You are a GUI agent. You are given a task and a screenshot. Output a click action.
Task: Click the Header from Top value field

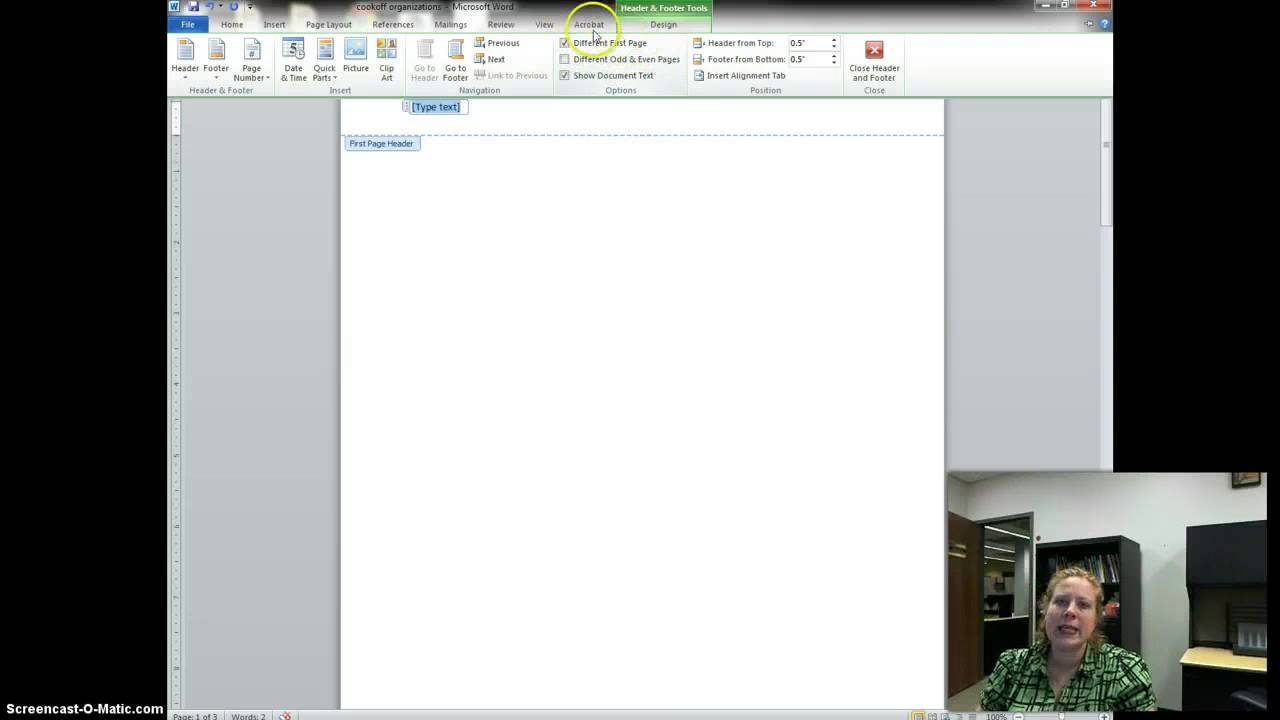[x=809, y=43]
